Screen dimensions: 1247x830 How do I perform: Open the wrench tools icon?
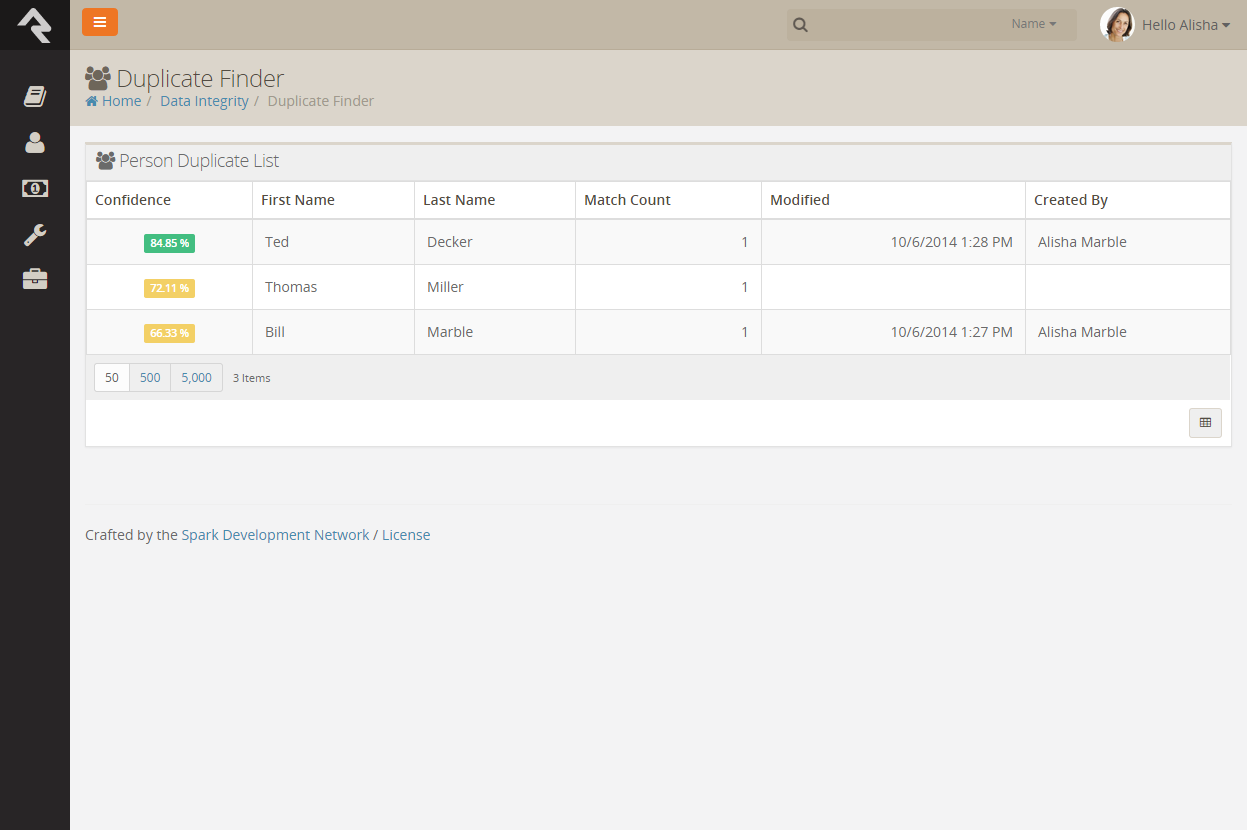(35, 235)
